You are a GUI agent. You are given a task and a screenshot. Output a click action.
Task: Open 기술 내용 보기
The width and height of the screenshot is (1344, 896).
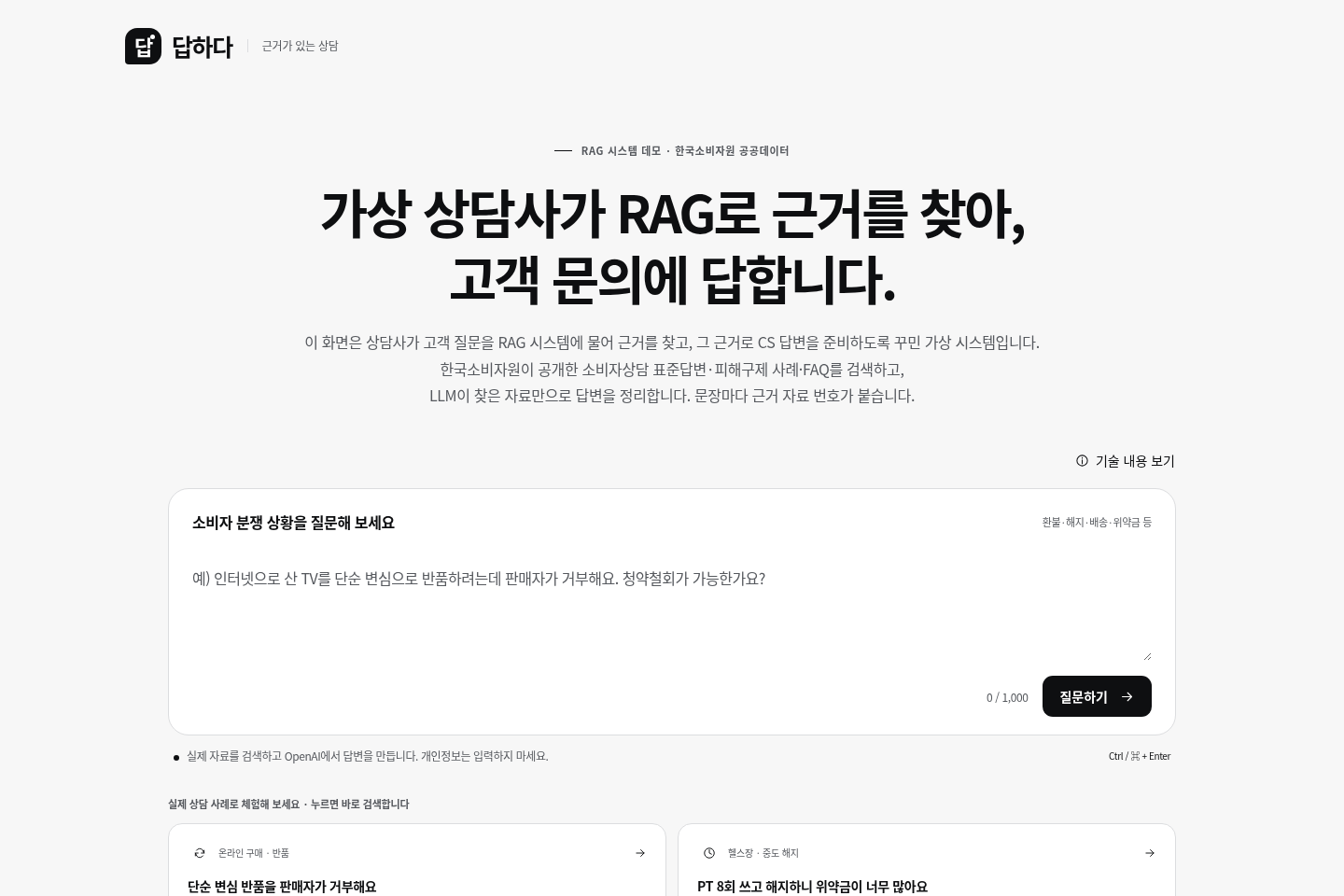pyautogui.click(x=1125, y=461)
